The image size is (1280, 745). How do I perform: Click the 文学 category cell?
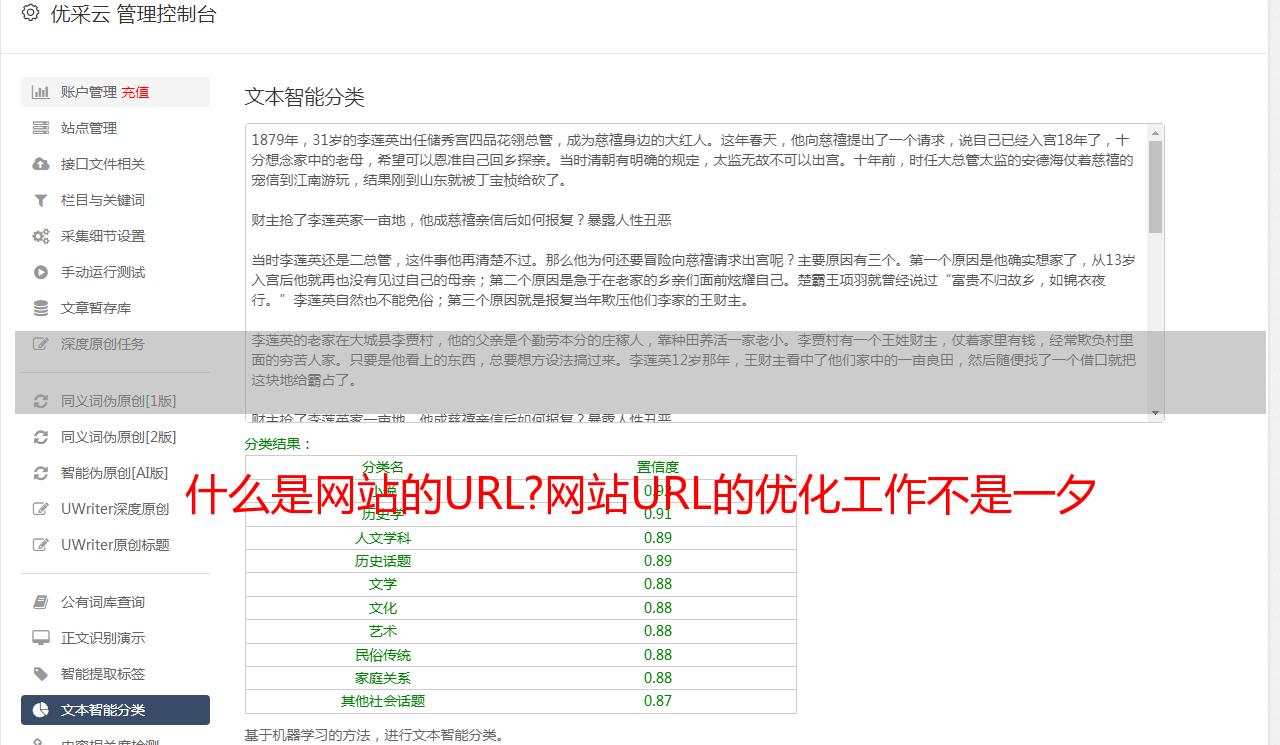click(x=383, y=584)
